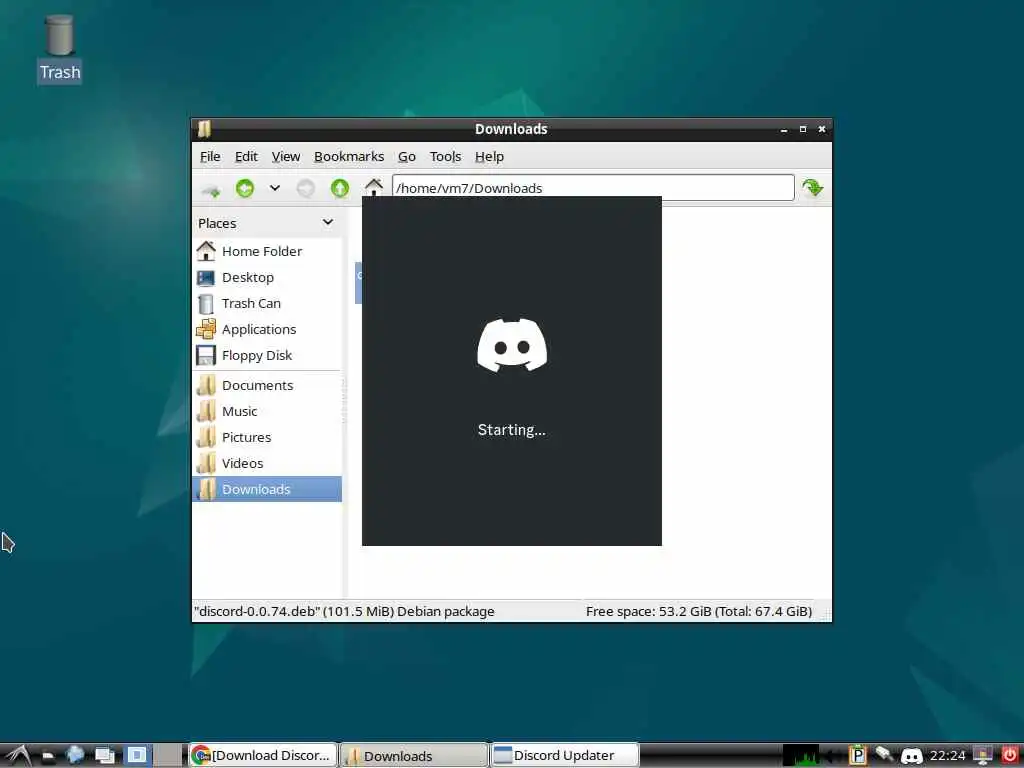Viewport: 1024px width, 768px height.
Task: Open Trash Can from Places sidebar
Action: coord(267,304)
